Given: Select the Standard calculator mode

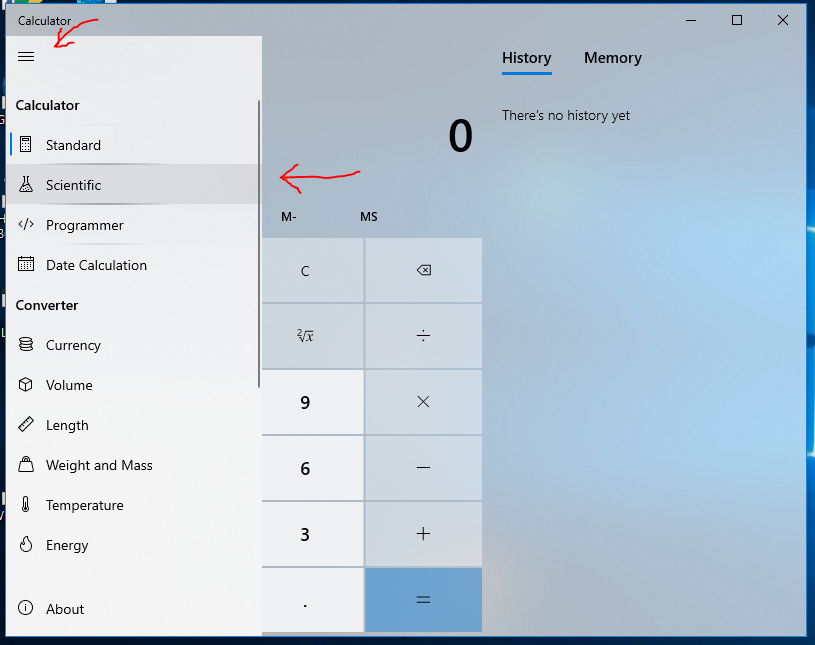Looking at the screenshot, I should 133,145.
